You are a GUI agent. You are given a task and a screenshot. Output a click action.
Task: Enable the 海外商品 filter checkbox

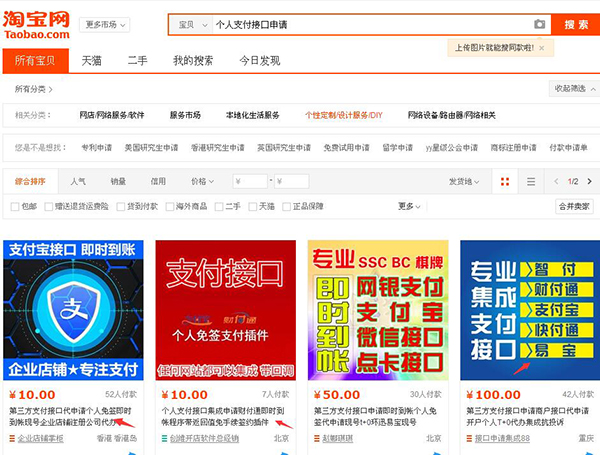tap(170, 207)
